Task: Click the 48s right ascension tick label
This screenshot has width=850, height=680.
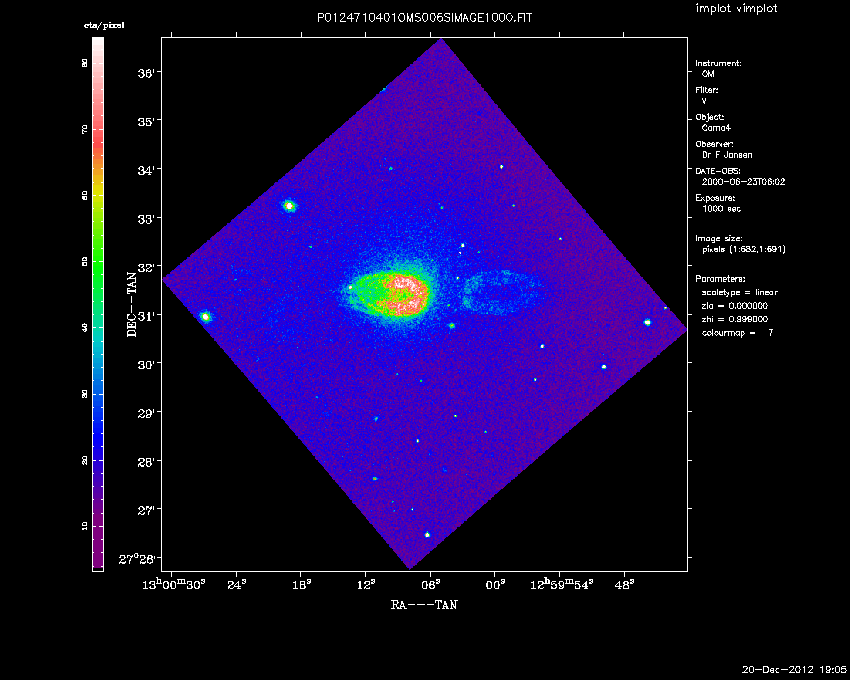Action: click(624, 585)
